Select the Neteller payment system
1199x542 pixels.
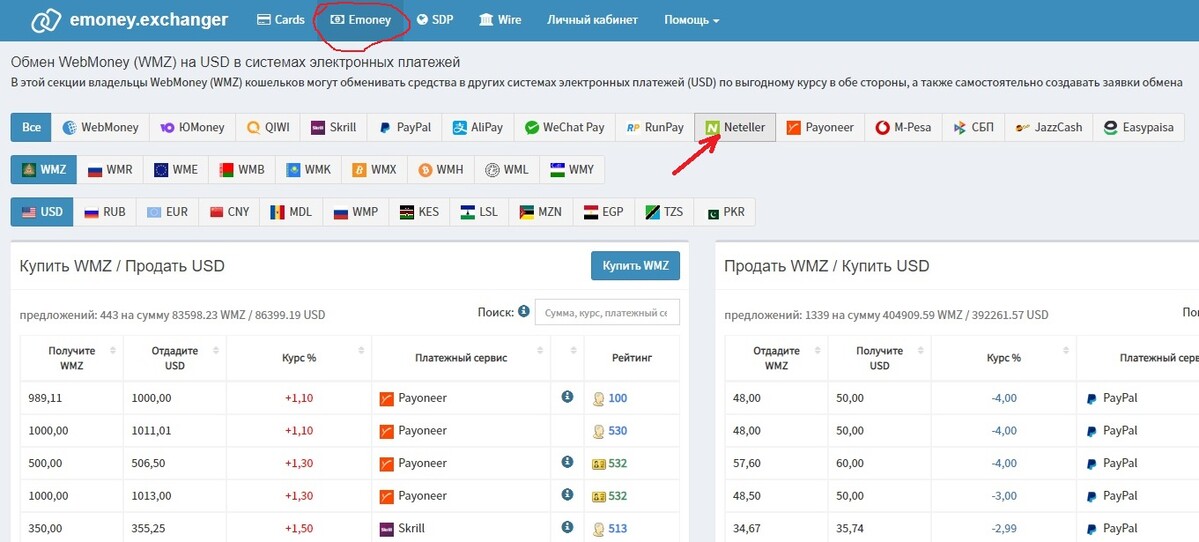click(735, 128)
